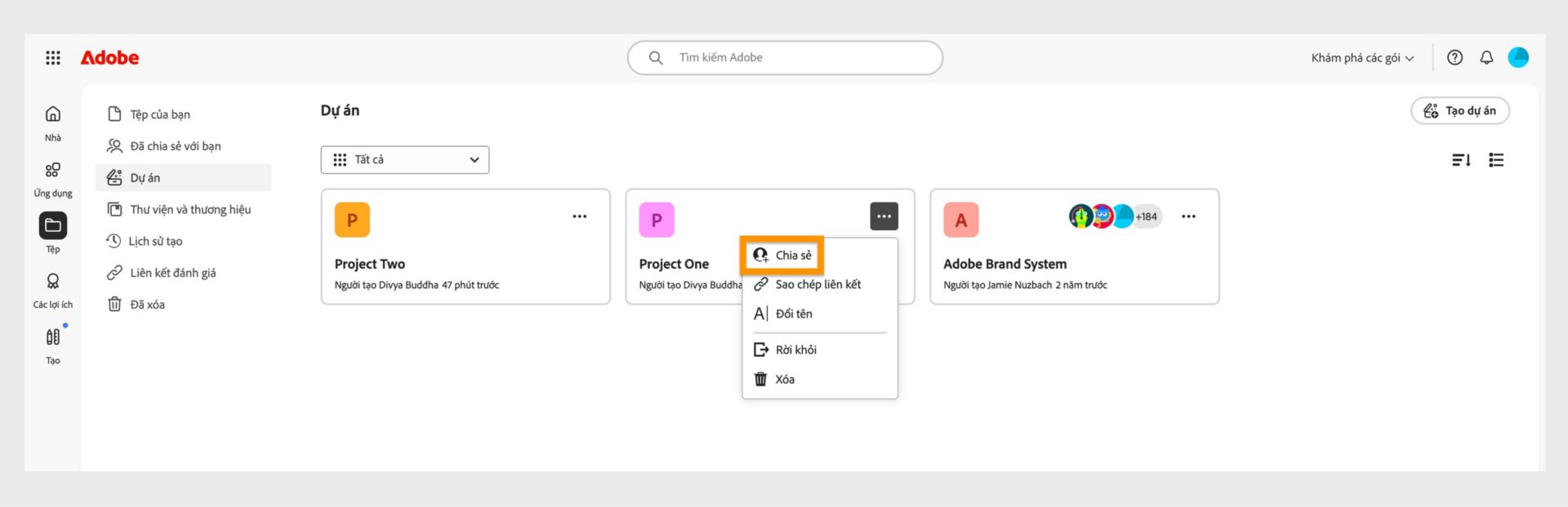
Task: Switch to list view icon
Action: 1496,160
